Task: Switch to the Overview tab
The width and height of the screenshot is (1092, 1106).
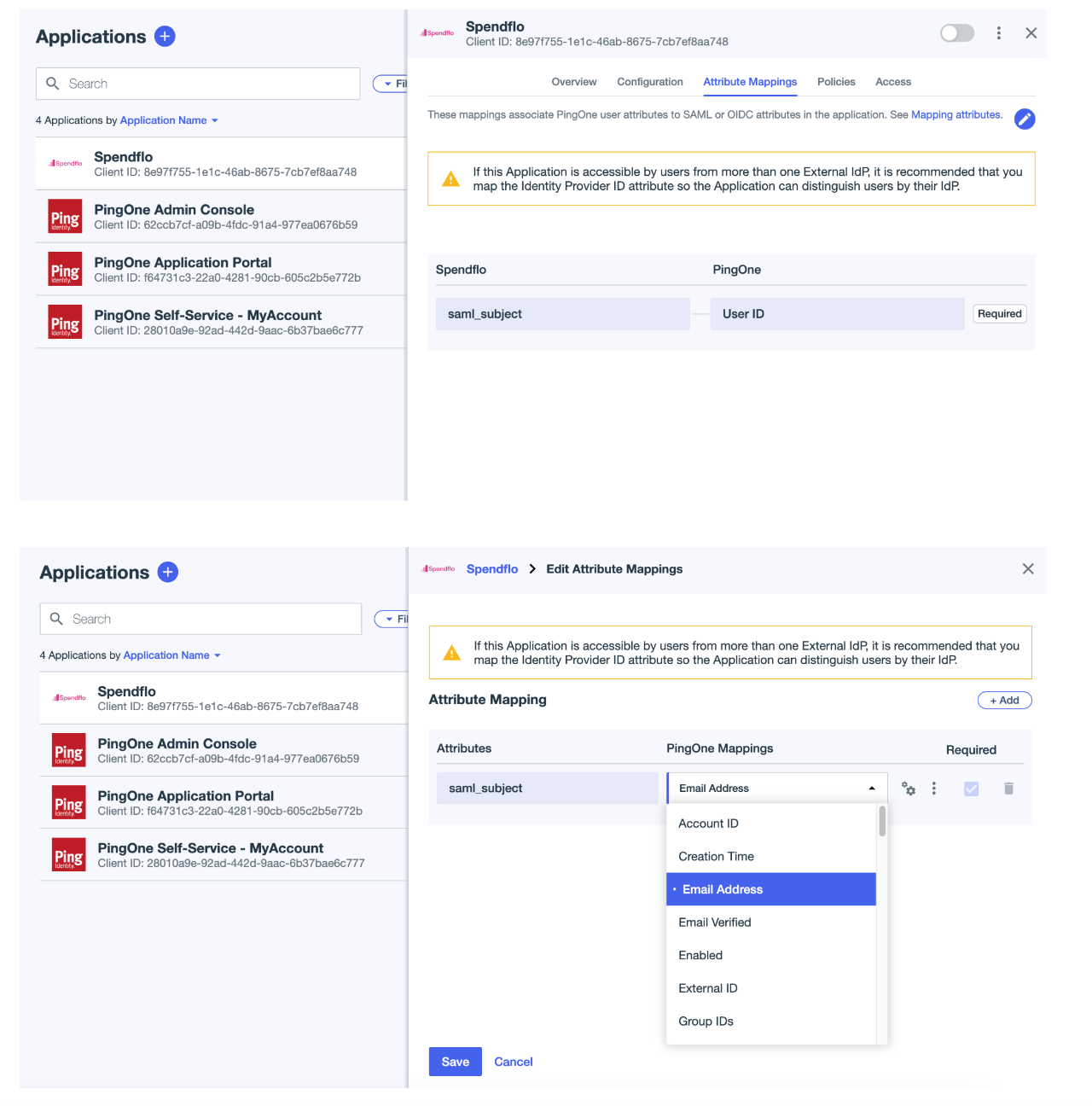Action: tap(574, 82)
